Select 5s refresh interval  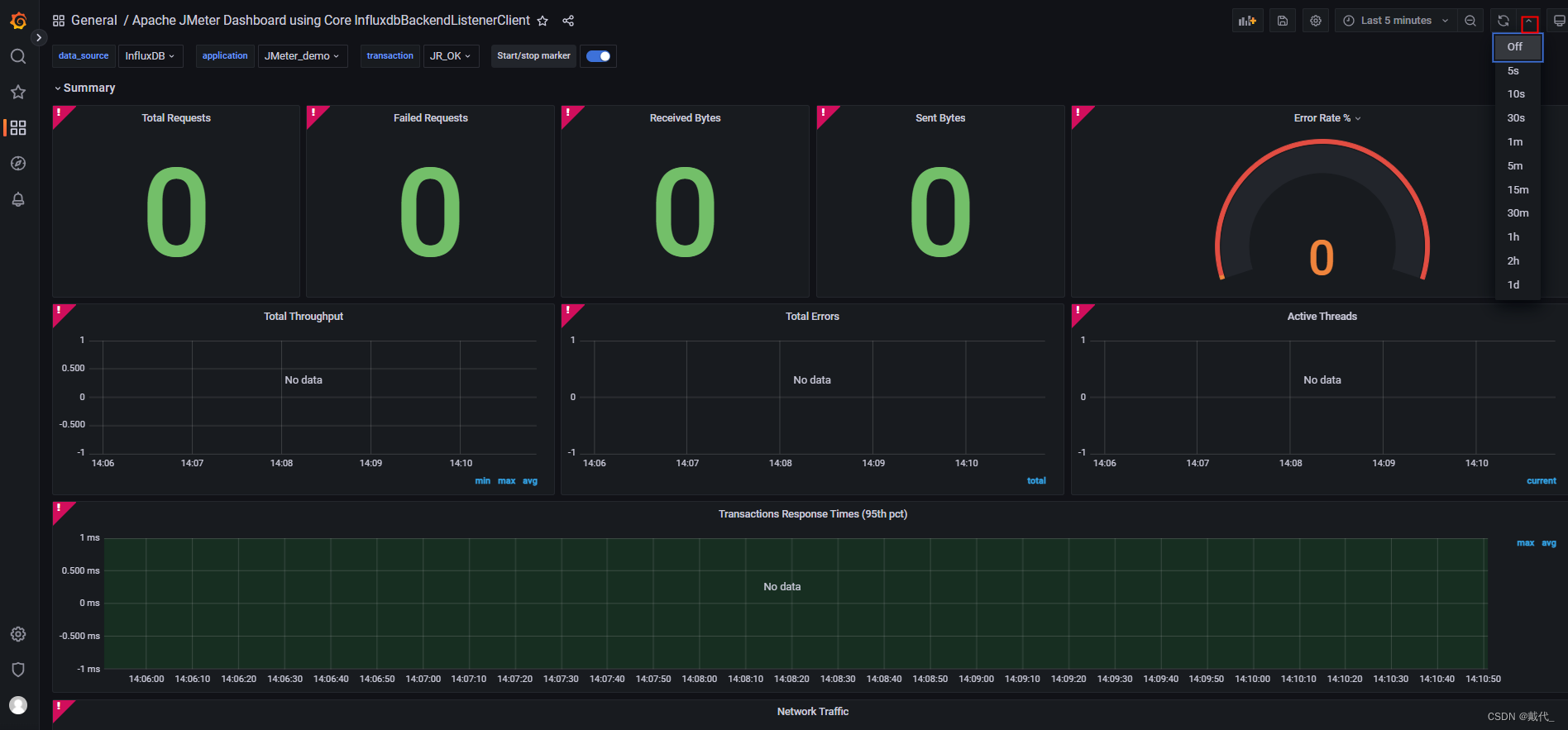point(1518,71)
